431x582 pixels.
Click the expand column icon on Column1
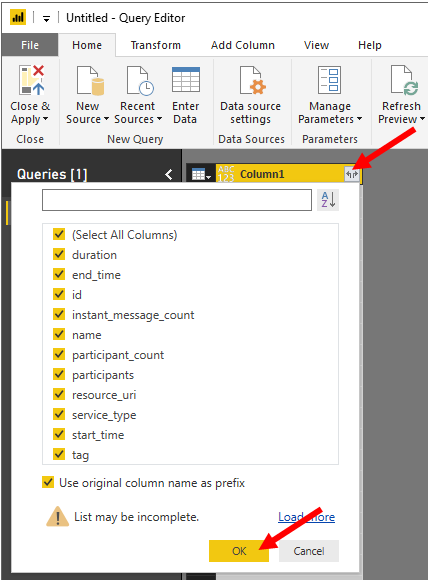pyautogui.click(x=352, y=174)
